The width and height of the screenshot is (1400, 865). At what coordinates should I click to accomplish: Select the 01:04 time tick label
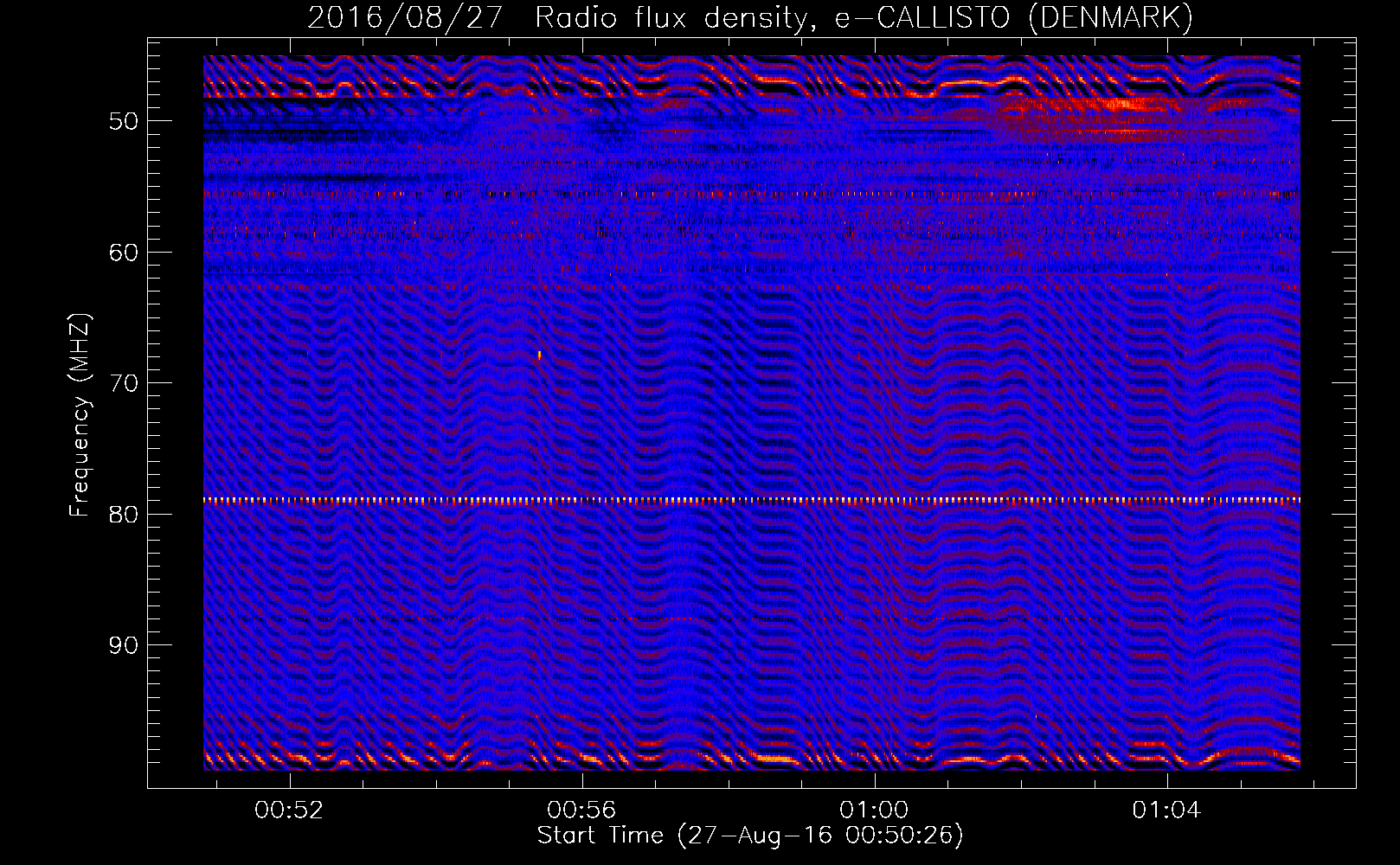(x=1166, y=810)
